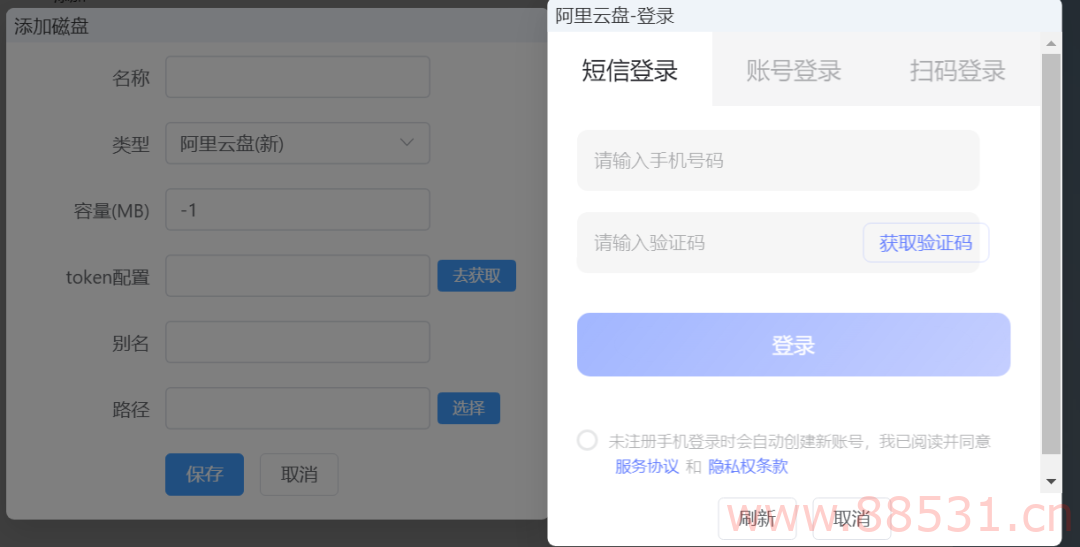Click the large 登录 button

(793, 344)
